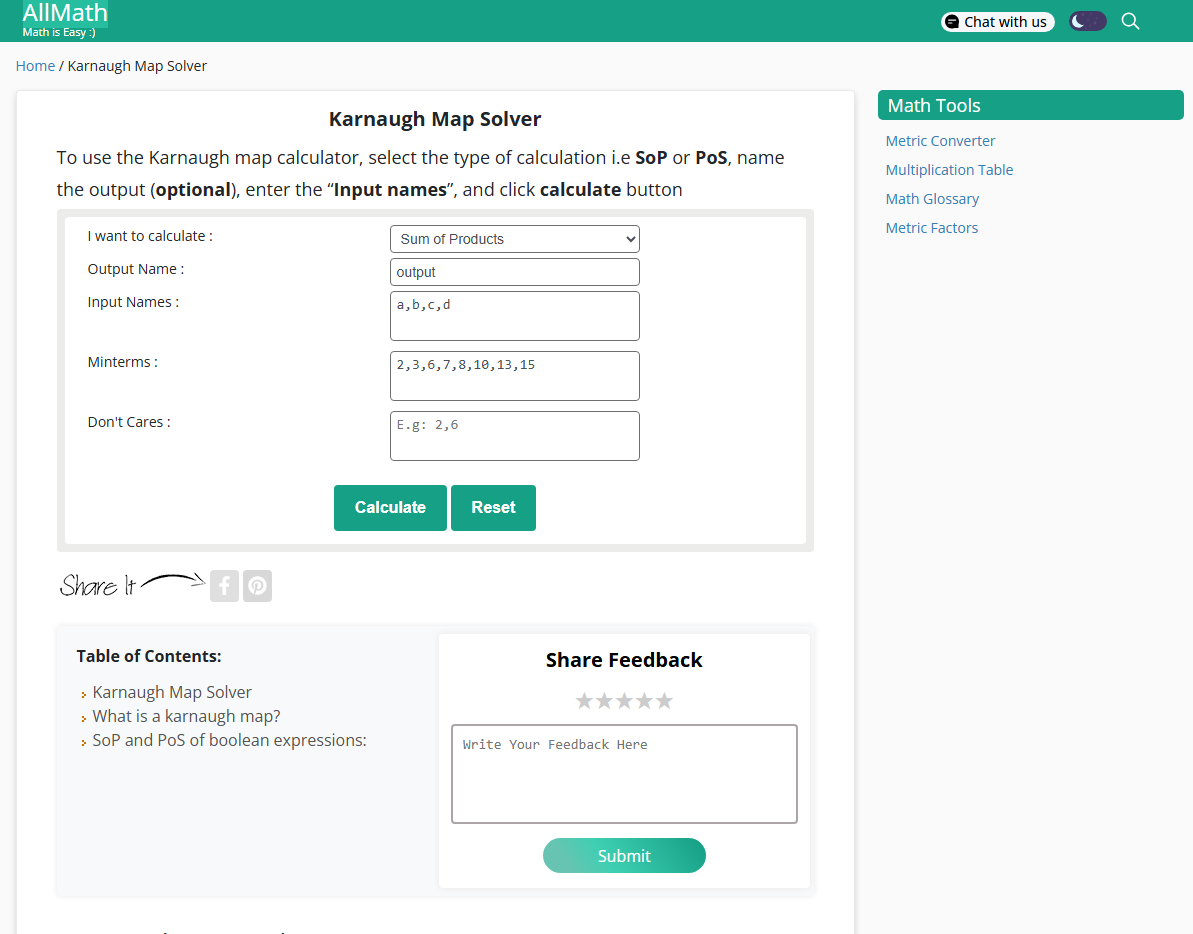Screen dimensions: 1193x934
Task: Share on Pinterest icon
Action: click(x=257, y=586)
